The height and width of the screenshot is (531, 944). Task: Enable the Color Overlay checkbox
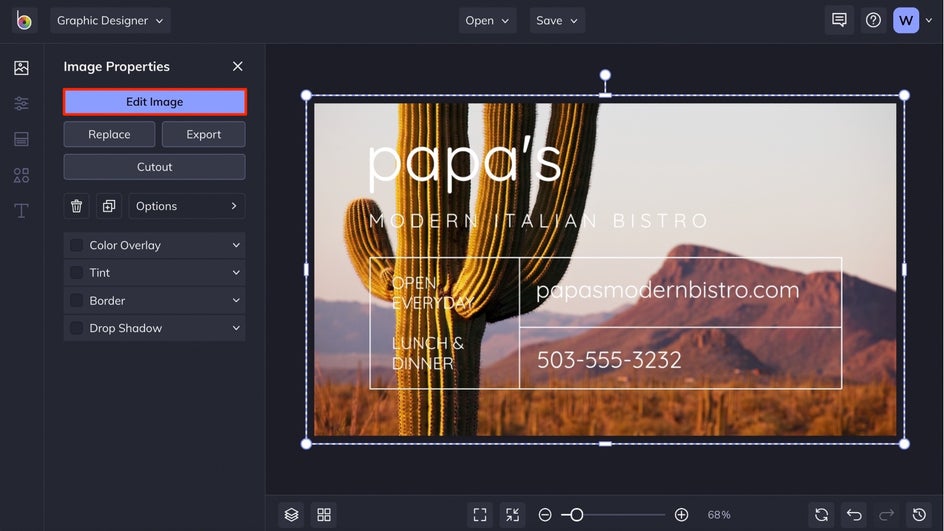point(76,246)
